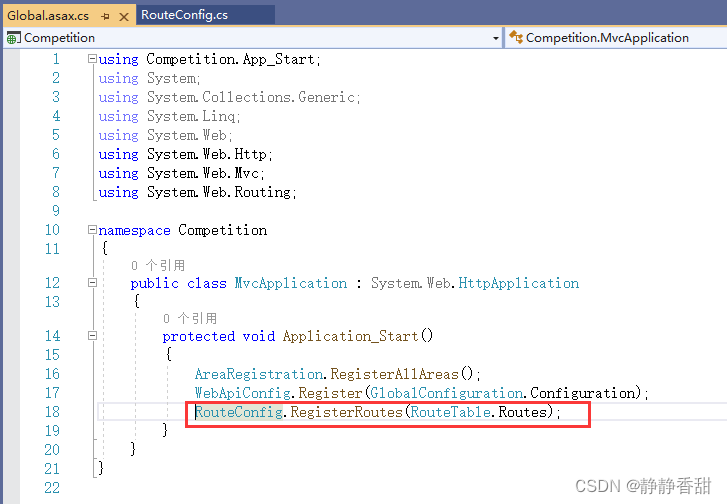Collapse the Application_Start method block

pos(92,336)
